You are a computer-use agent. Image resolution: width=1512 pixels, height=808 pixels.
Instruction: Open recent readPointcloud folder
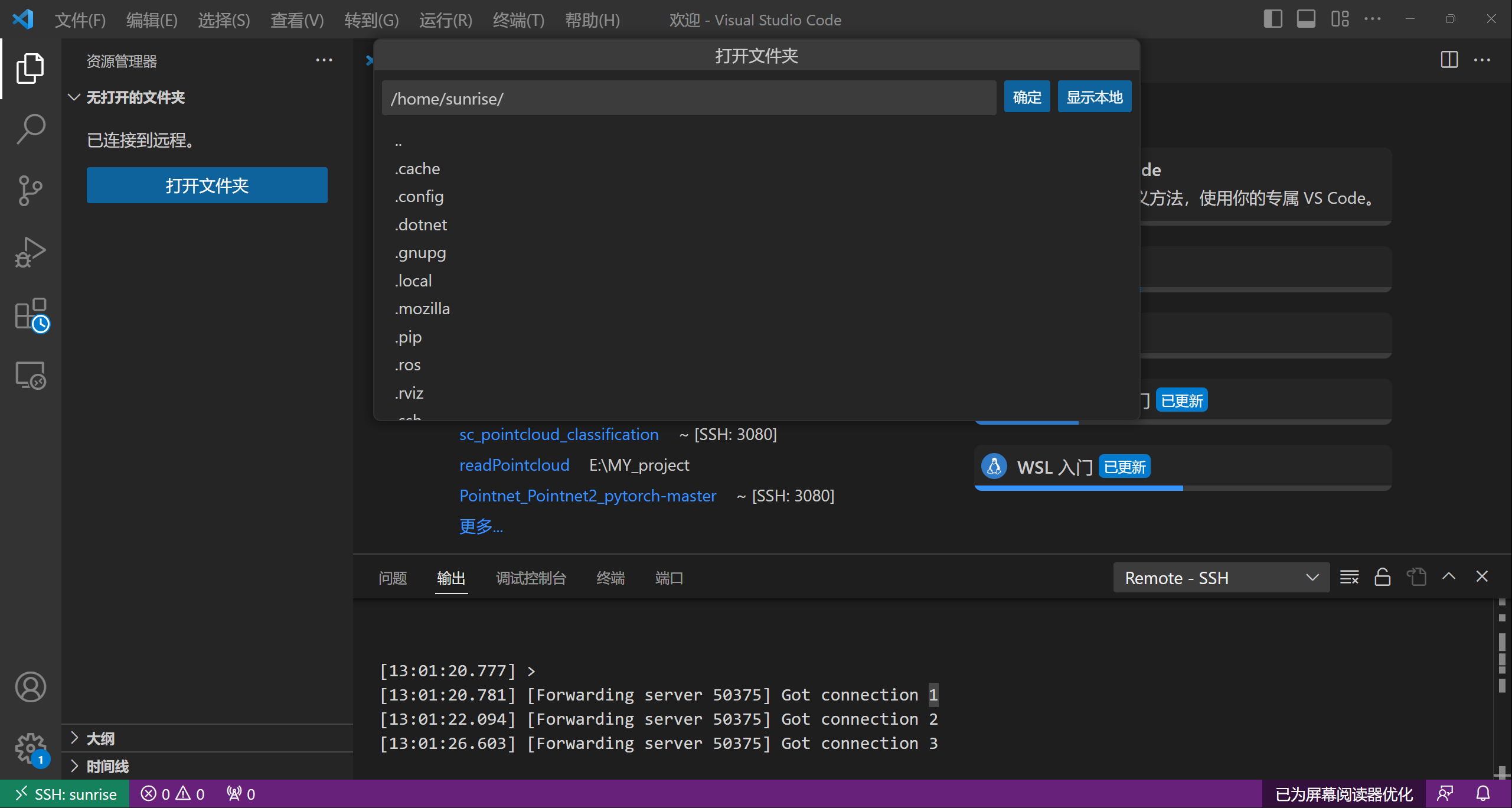(x=514, y=465)
